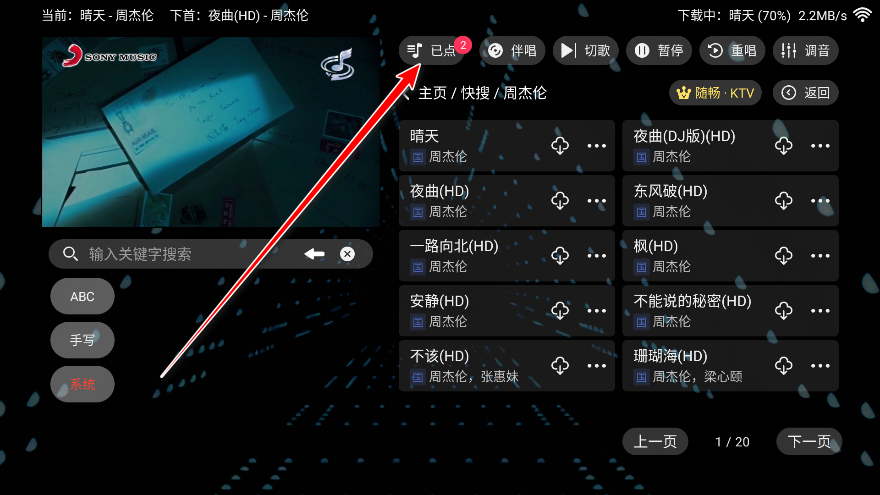Click the backspace arrow in search box
The width and height of the screenshot is (880, 495).
coord(314,254)
